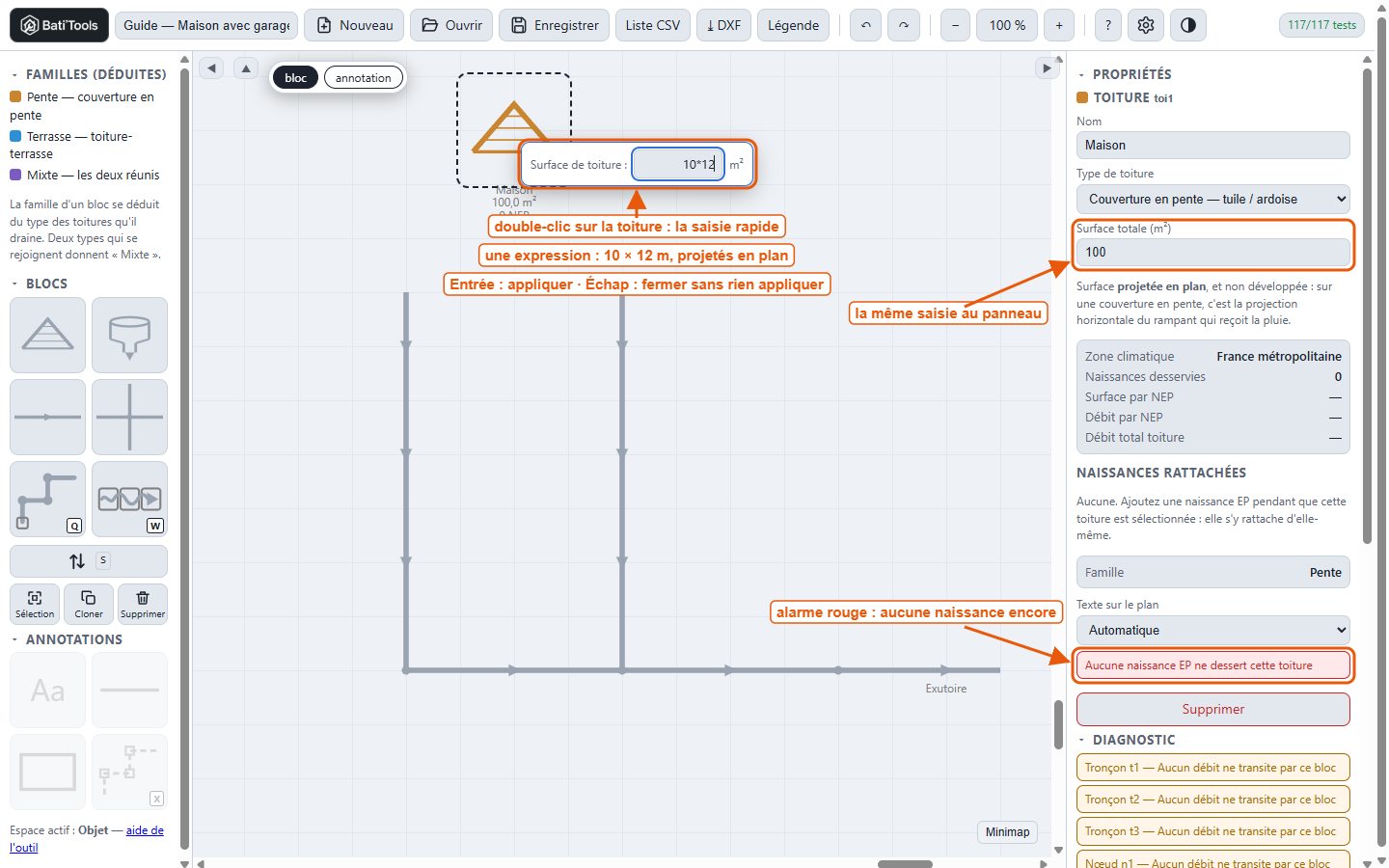Zoom out with the minus button

point(956,25)
